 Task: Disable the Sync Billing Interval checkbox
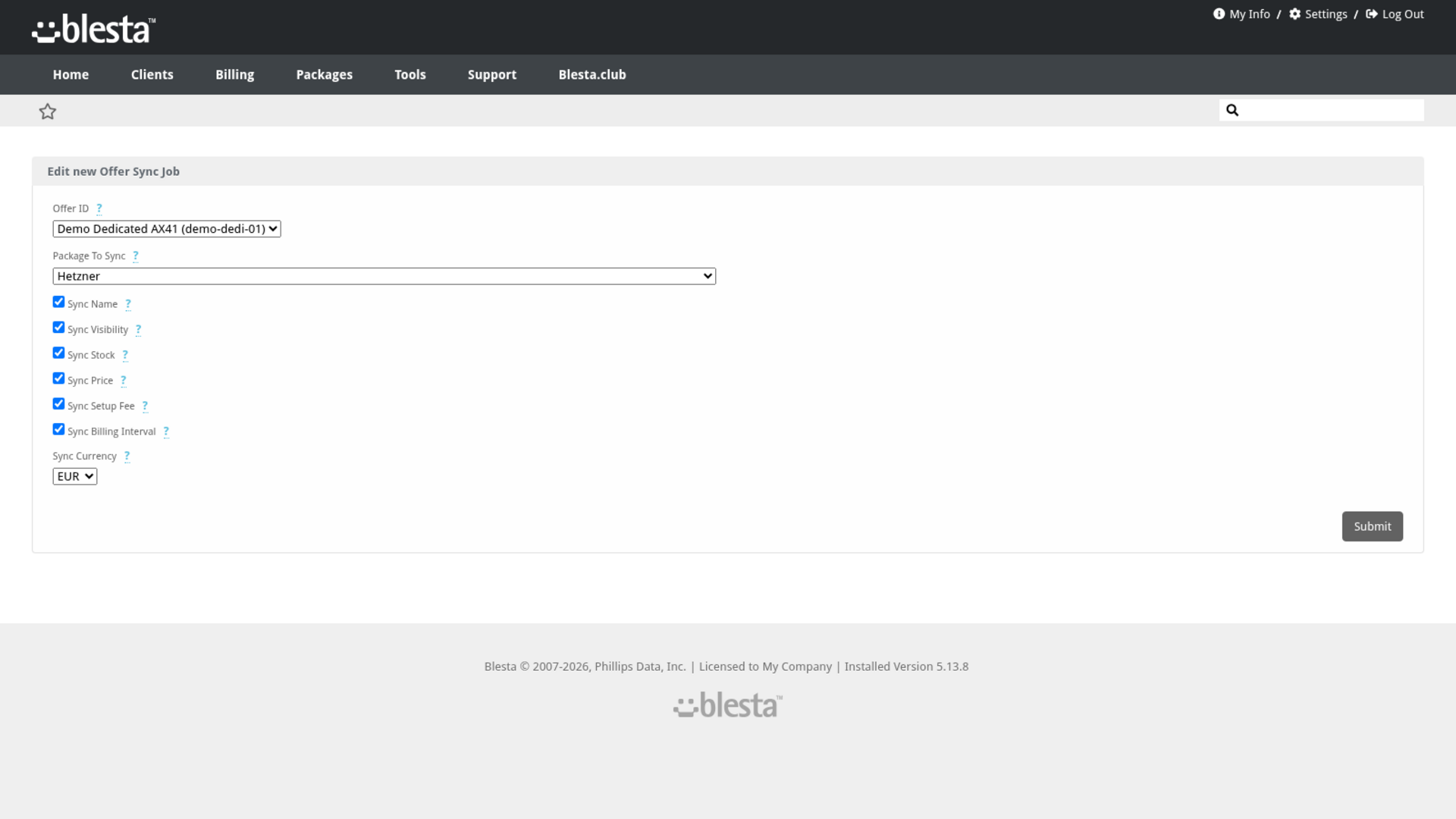click(x=58, y=429)
